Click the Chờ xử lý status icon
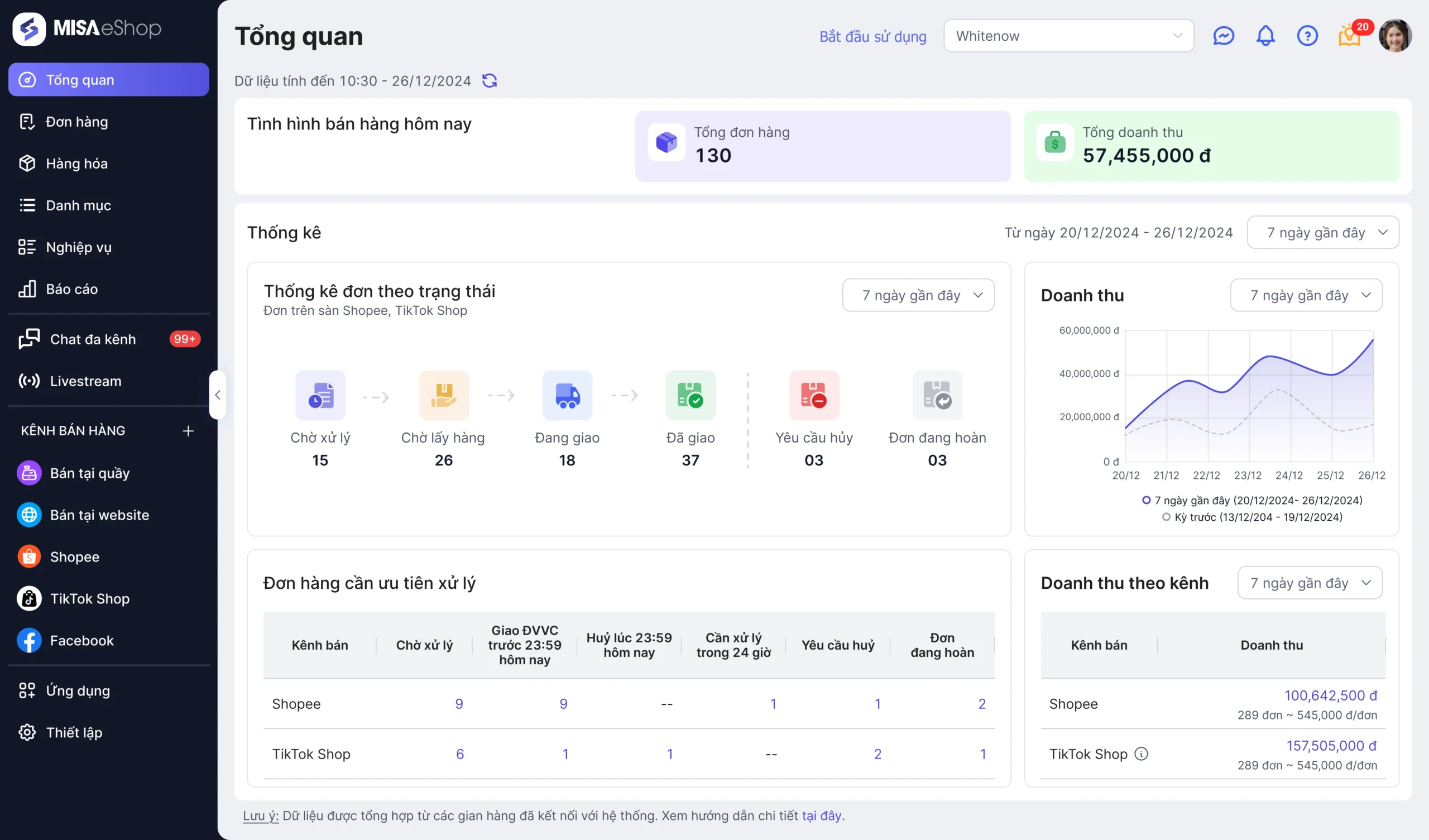This screenshot has width=1429, height=840. 320,395
